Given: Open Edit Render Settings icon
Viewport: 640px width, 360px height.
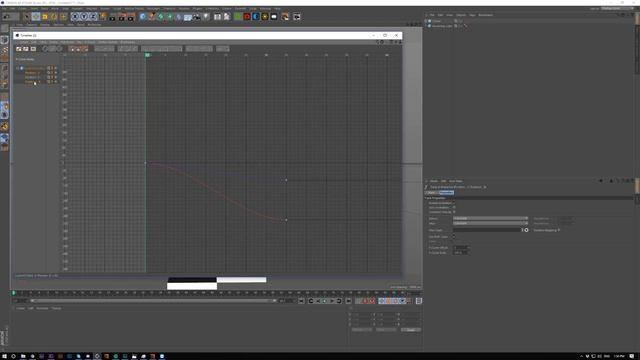Looking at the screenshot, I should pyautogui.click(x=131, y=16).
